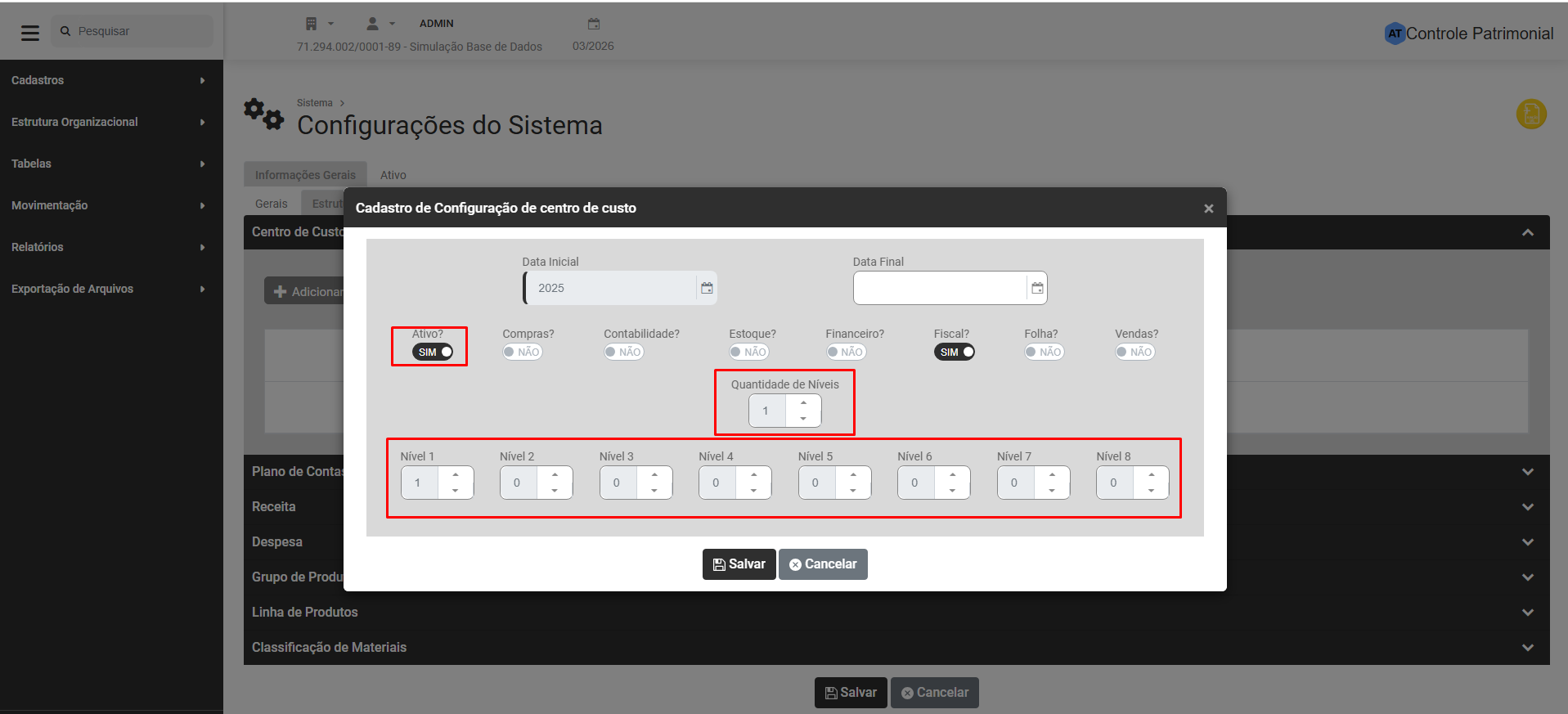1568x714 pixels.
Task: Expand the Cadastros sidebar menu
Action: [x=111, y=80]
